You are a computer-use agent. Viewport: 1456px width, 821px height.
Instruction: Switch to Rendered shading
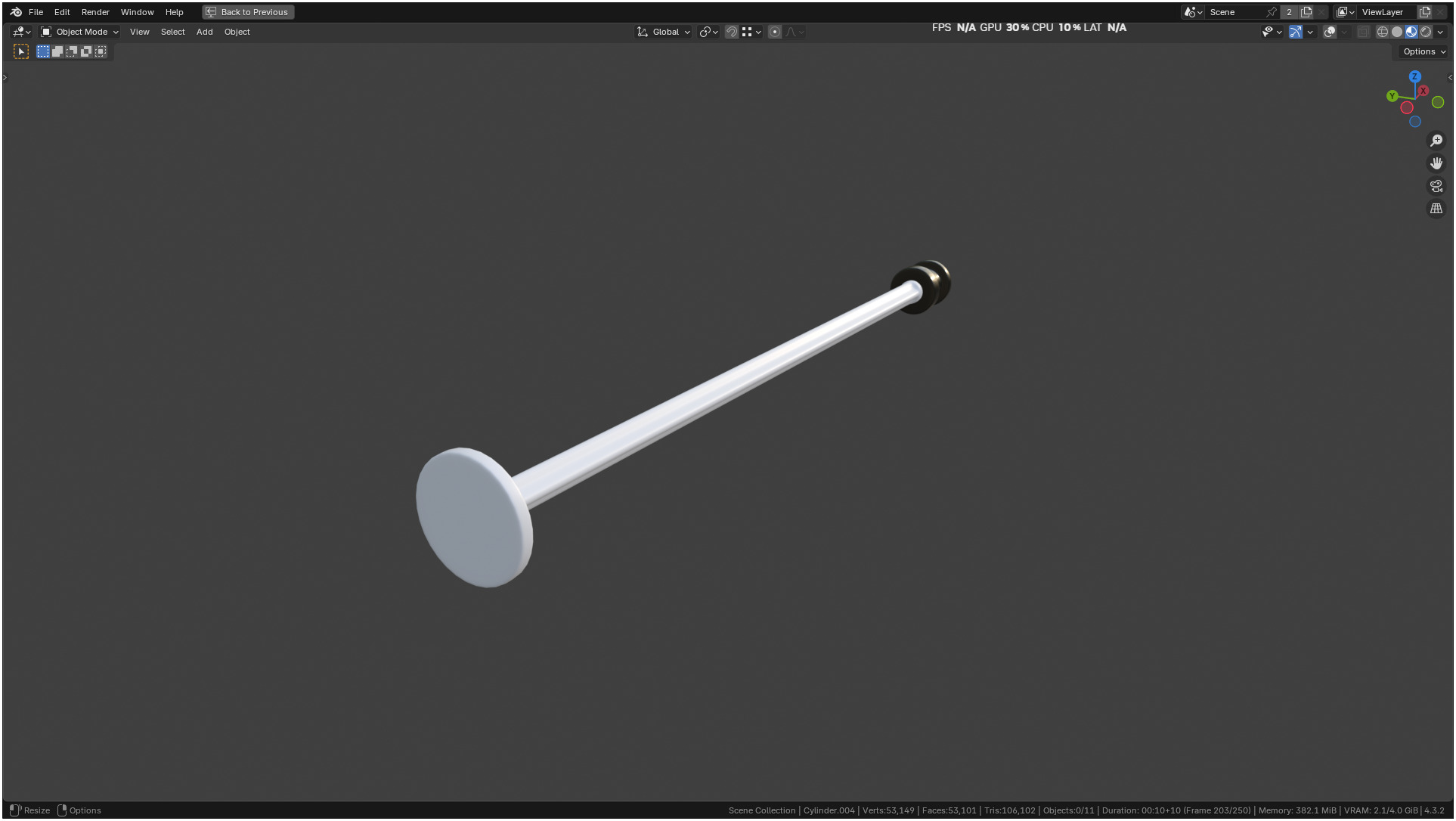(x=1426, y=32)
